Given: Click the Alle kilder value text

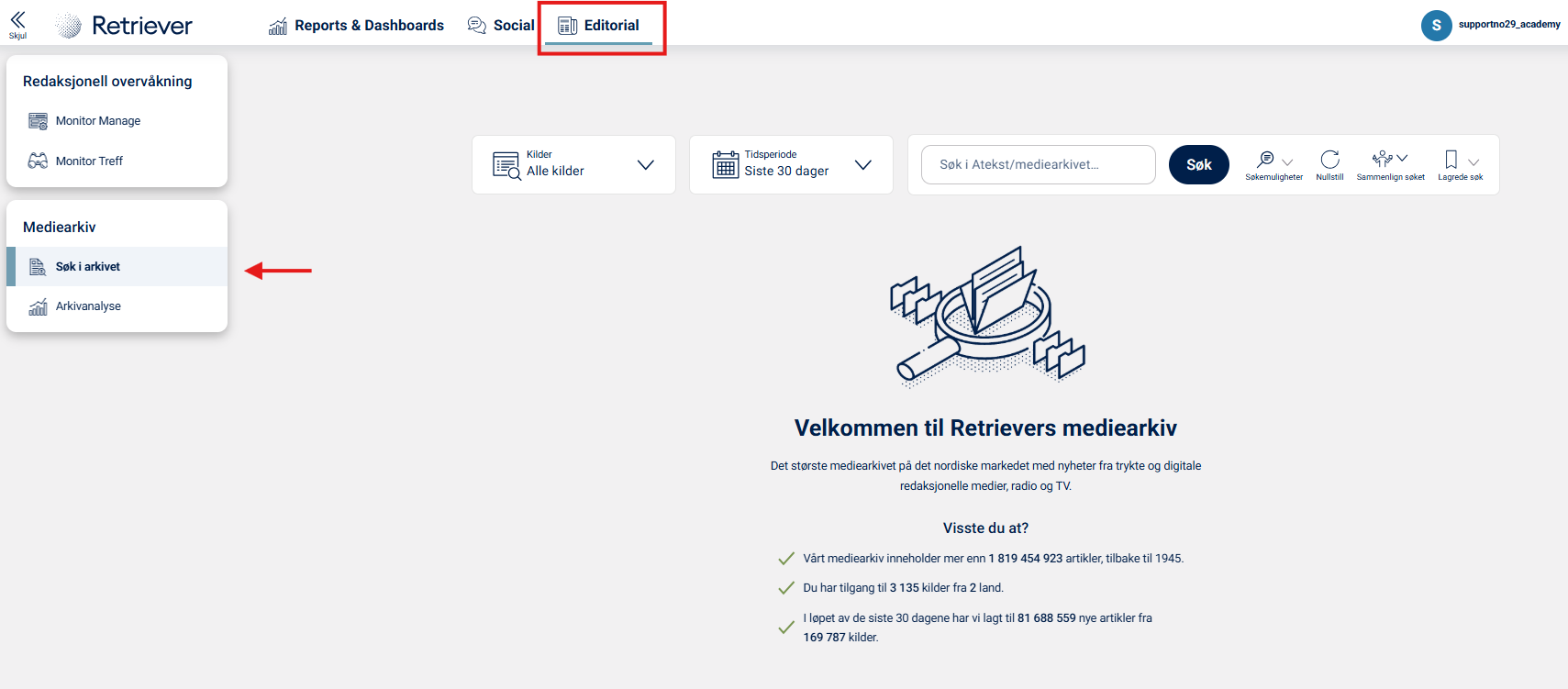Looking at the screenshot, I should click(555, 172).
